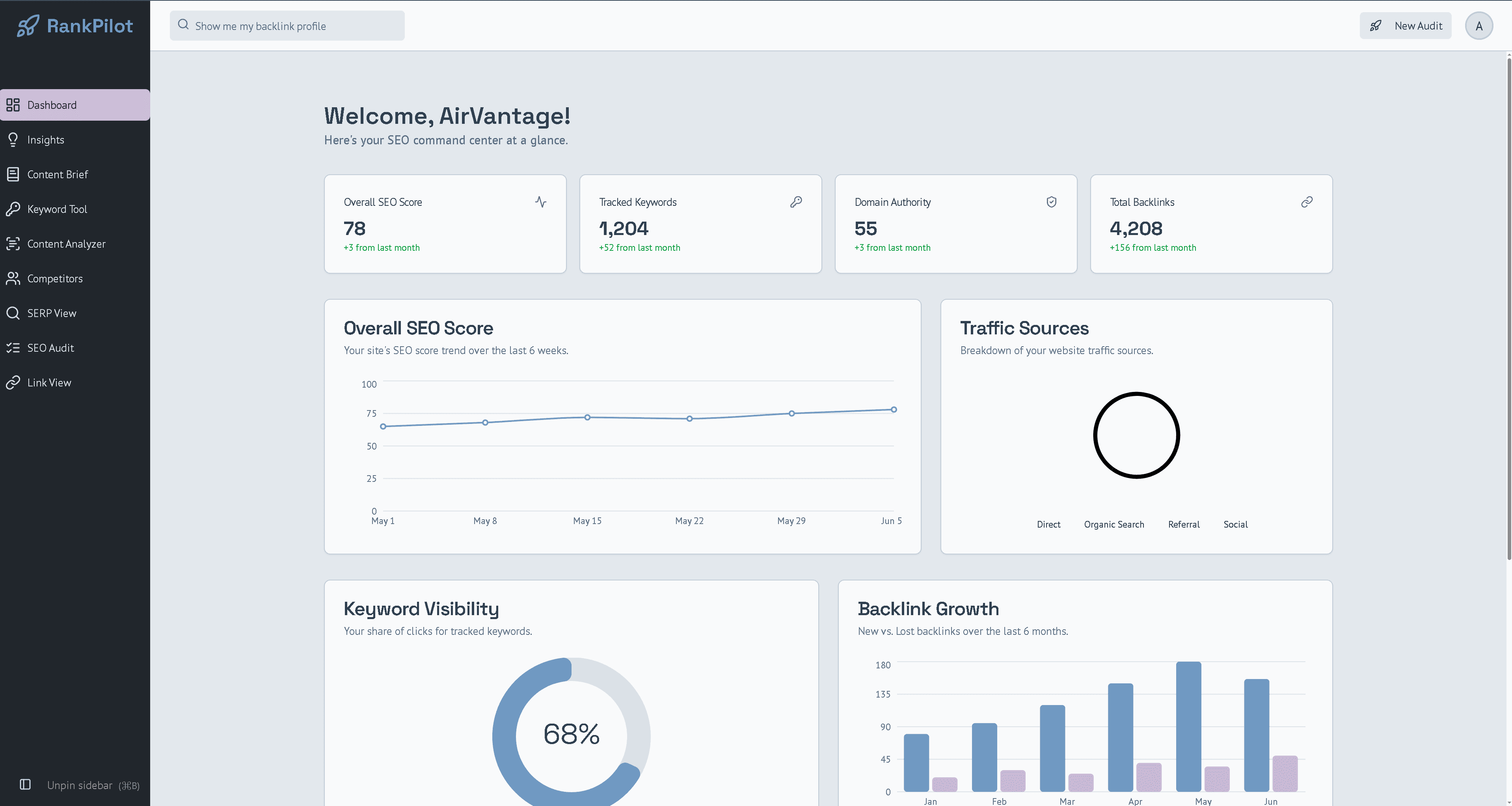Click the SERP View magnifier icon
The width and height of the screenshot is (1512, 806).
(x=13, y=313)
